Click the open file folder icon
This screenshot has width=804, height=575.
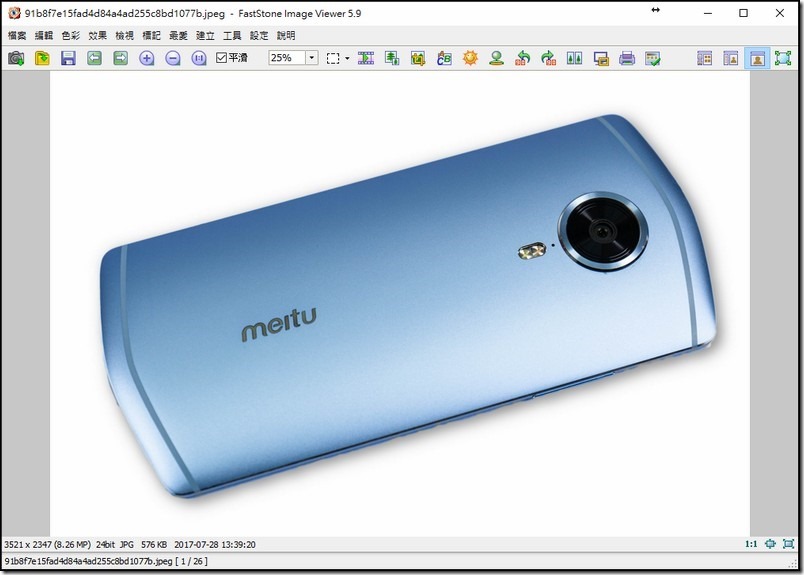click(x=42, y=59)
